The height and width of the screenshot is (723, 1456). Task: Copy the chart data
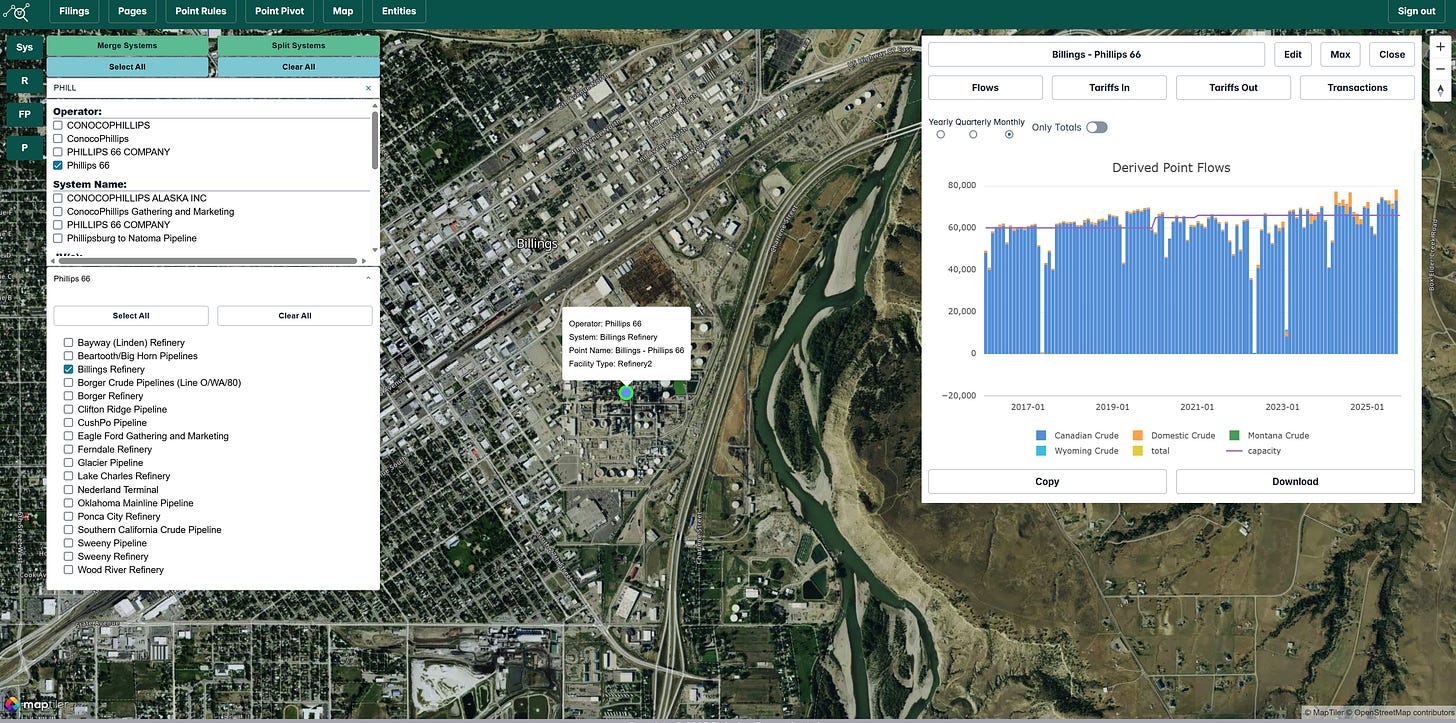click(x=1047, y=482)
